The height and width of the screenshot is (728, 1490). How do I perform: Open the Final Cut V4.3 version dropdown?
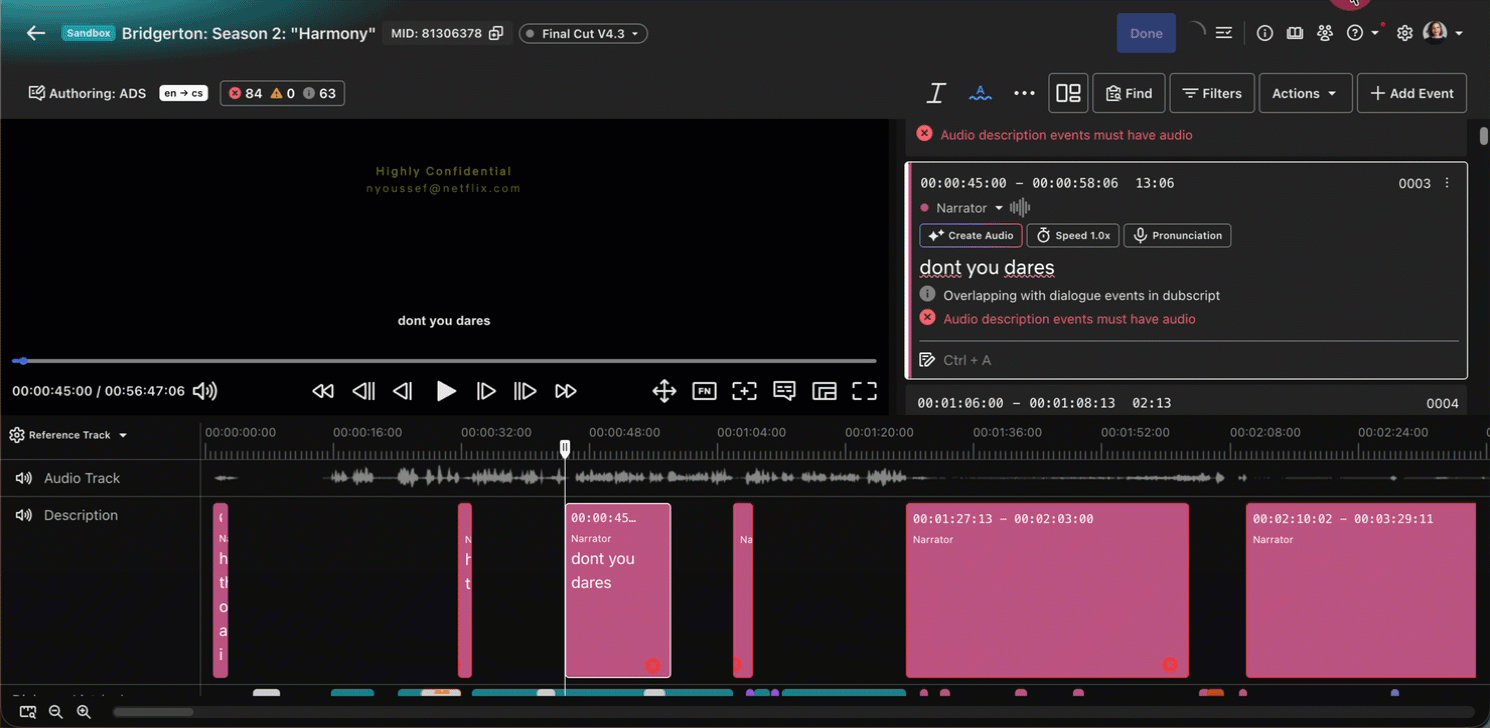(583, 34)
